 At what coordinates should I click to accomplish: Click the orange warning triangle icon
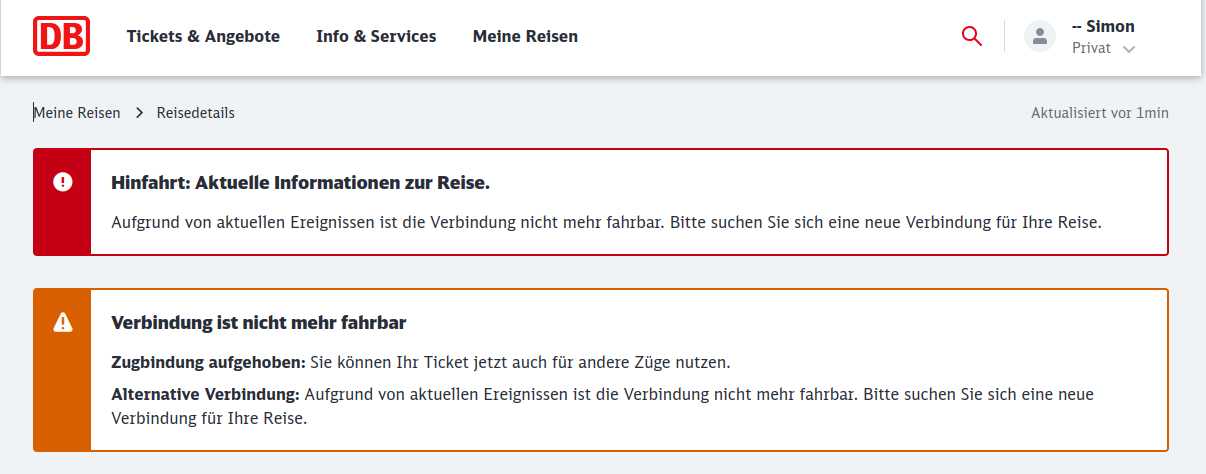pos(63,322)
